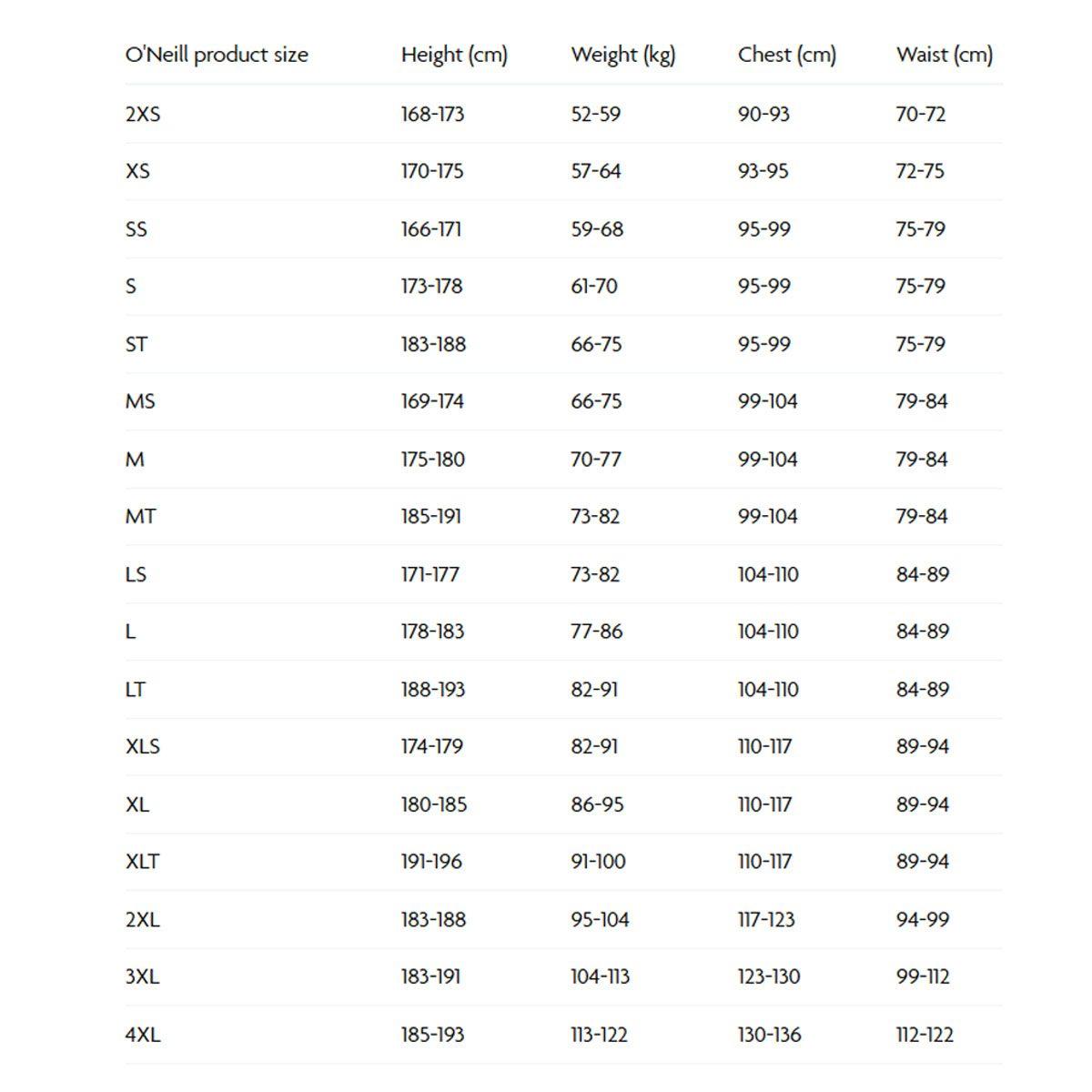Select waist value 70-72 in 2XS row

[x=921, y=114]
